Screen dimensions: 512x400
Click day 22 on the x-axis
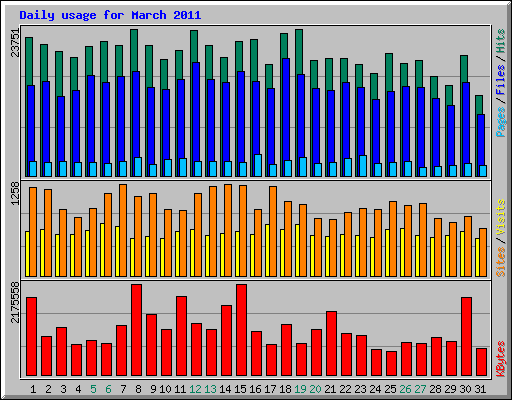[x=345, y=389]
